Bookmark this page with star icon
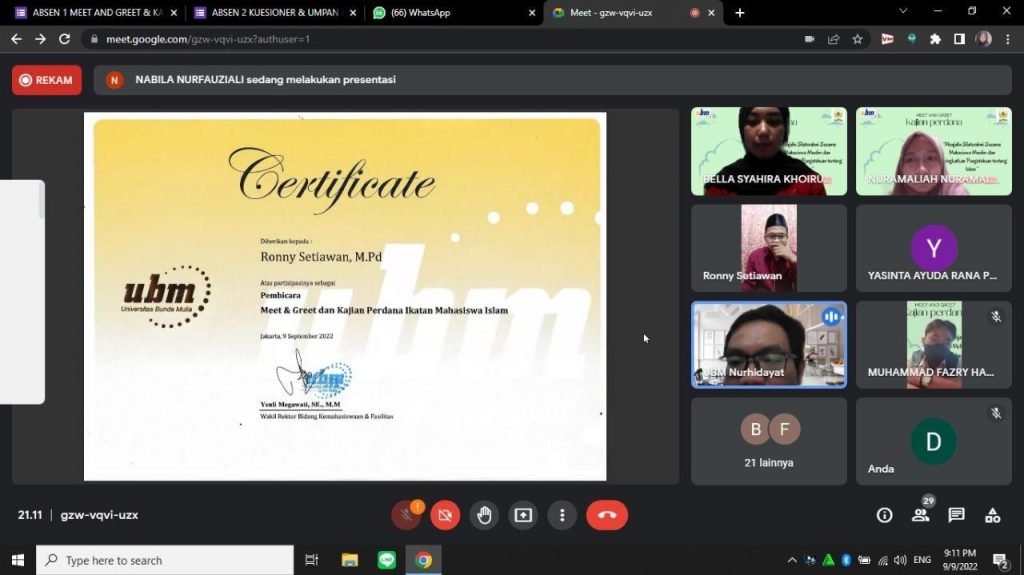 (857, 39)
